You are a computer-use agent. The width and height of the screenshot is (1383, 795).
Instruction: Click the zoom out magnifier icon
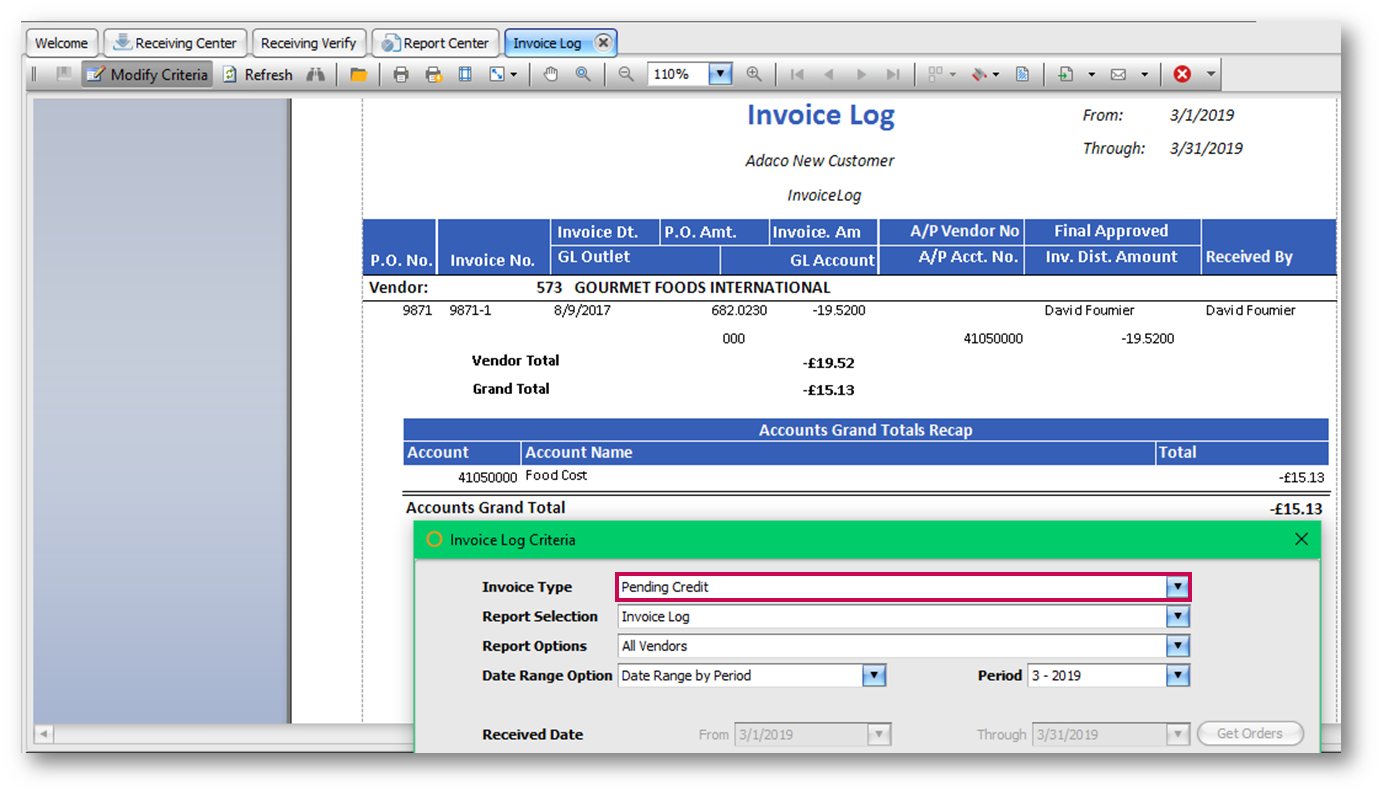pos(626,75)
